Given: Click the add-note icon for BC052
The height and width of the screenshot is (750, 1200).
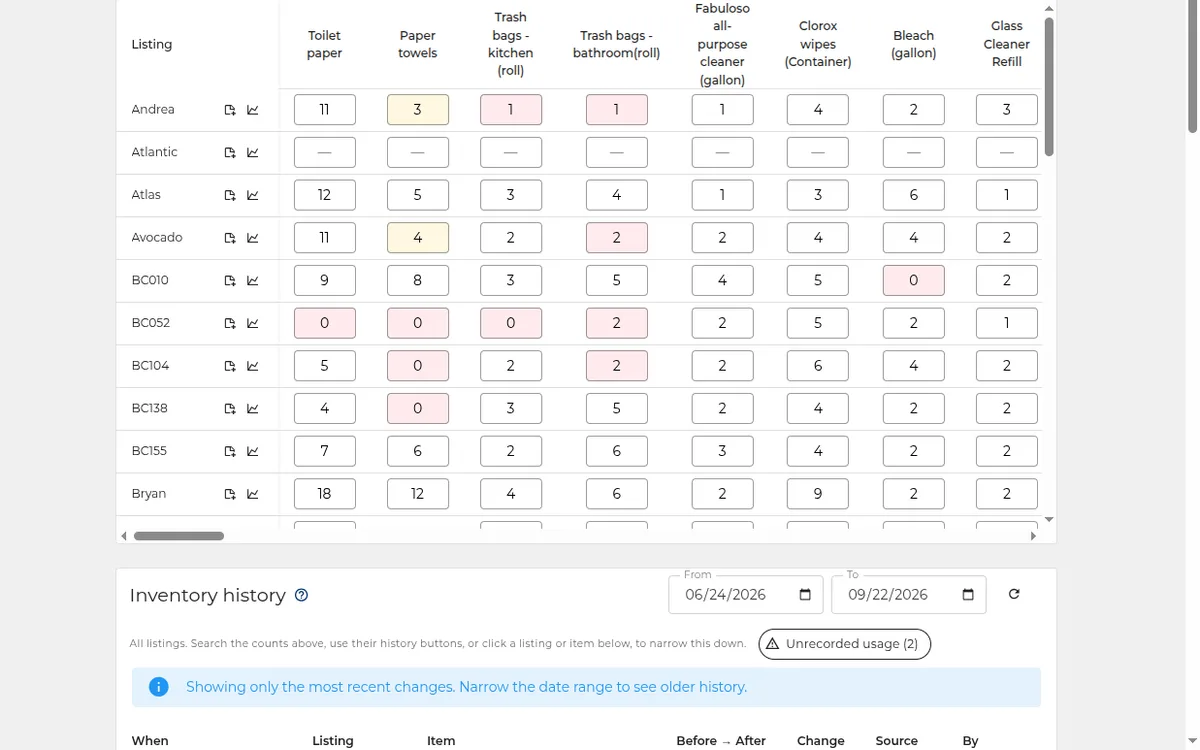Looking at the screenshot, I should click(230, 323).
